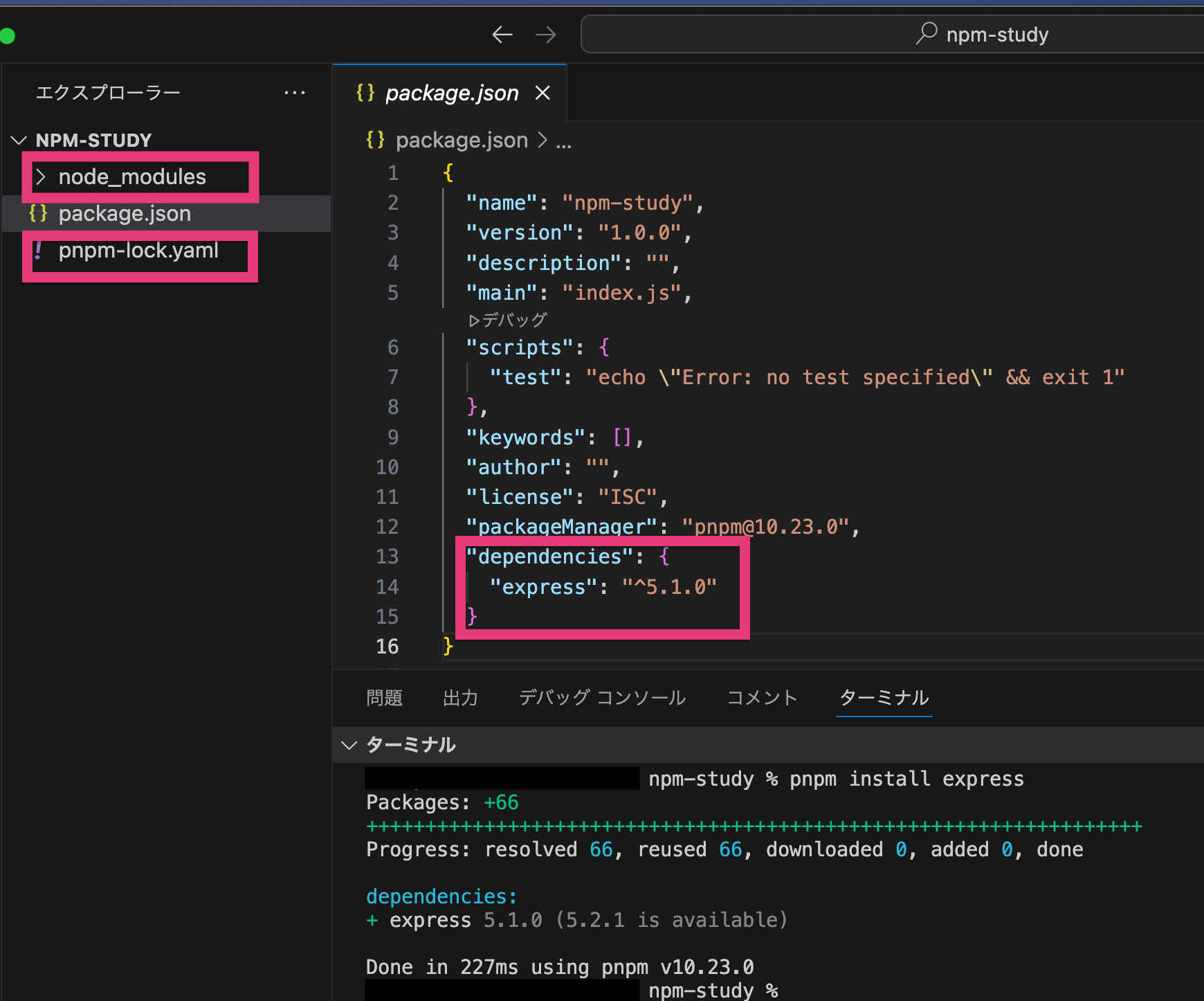Switch to the 問題 panel tab

pos(384,698)
